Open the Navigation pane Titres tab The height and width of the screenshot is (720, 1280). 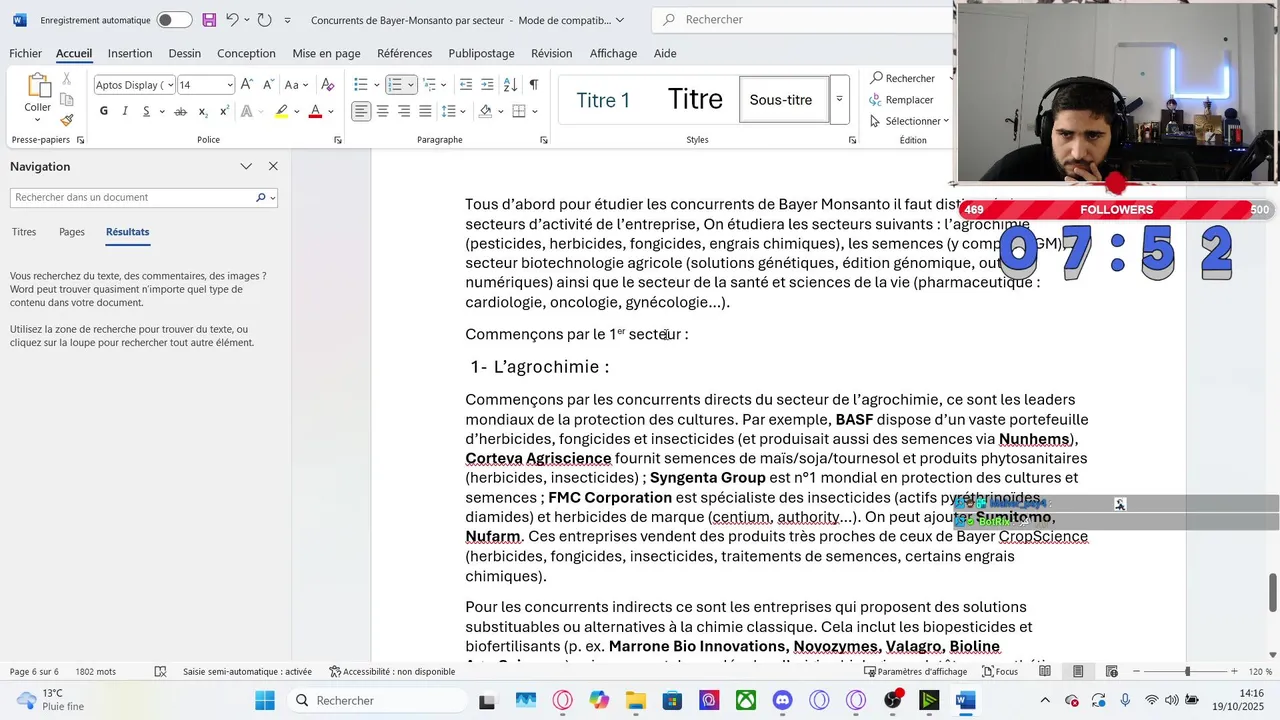click(24, 232)
